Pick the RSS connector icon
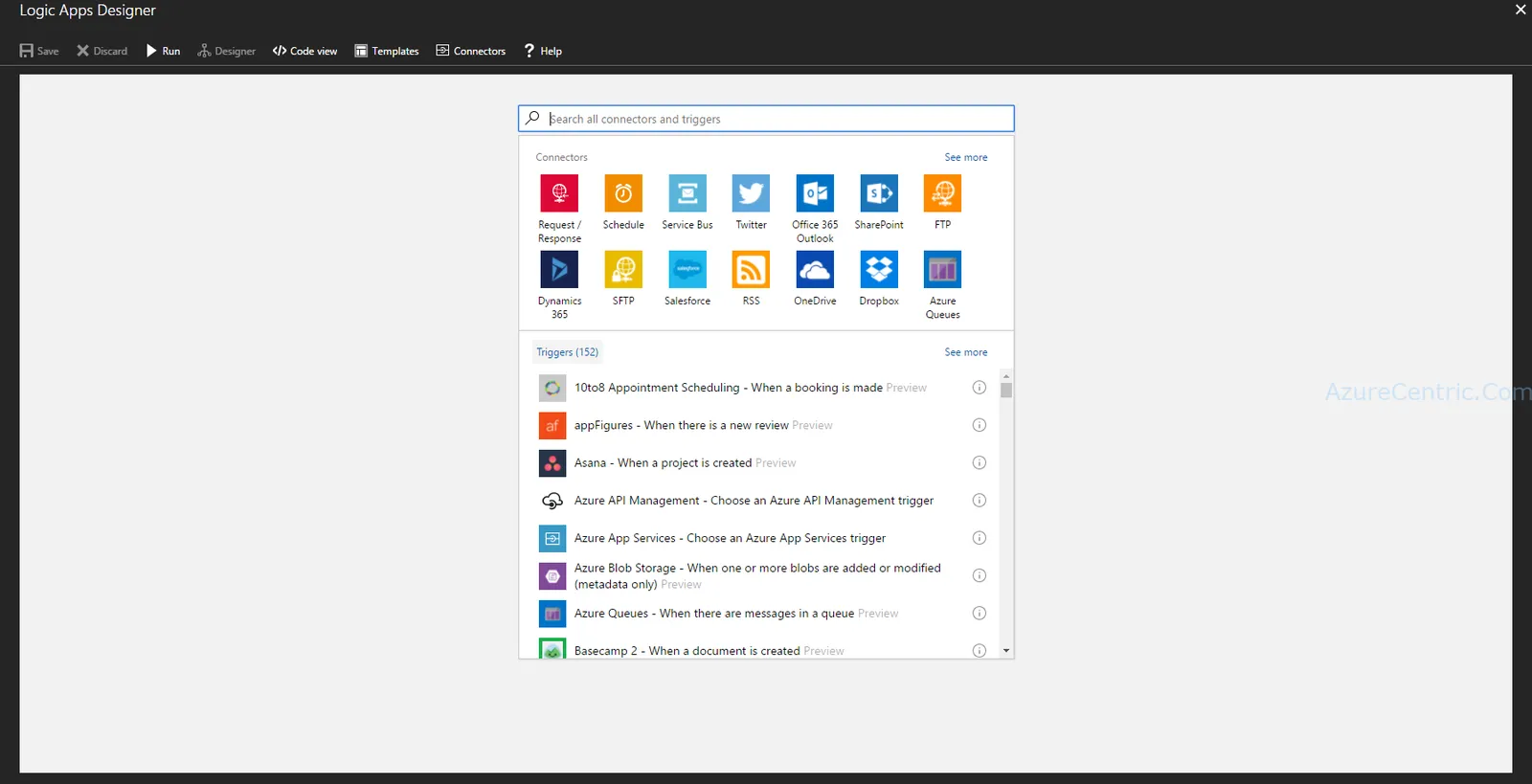The image size is (1532, 784). click(751, 269)
